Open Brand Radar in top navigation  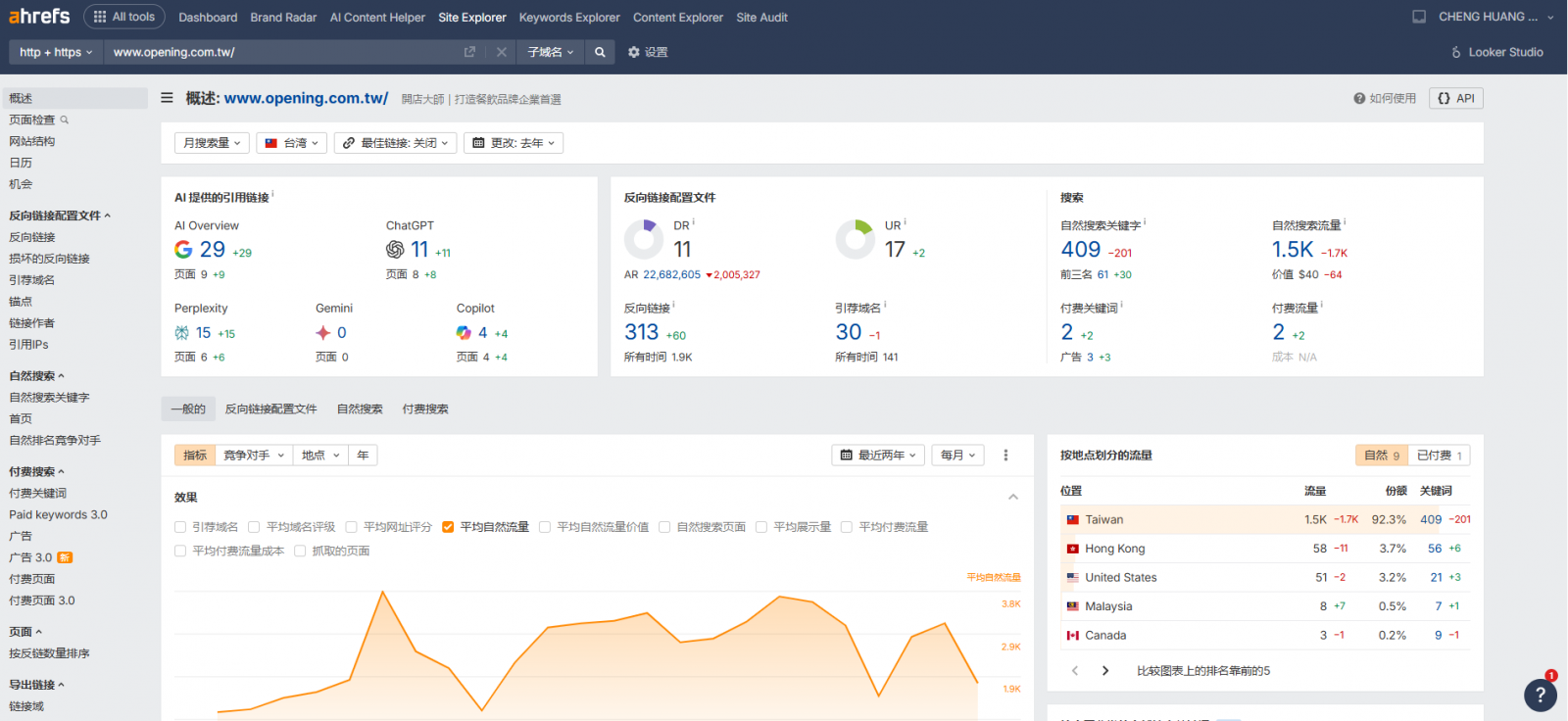pos(283,17)
